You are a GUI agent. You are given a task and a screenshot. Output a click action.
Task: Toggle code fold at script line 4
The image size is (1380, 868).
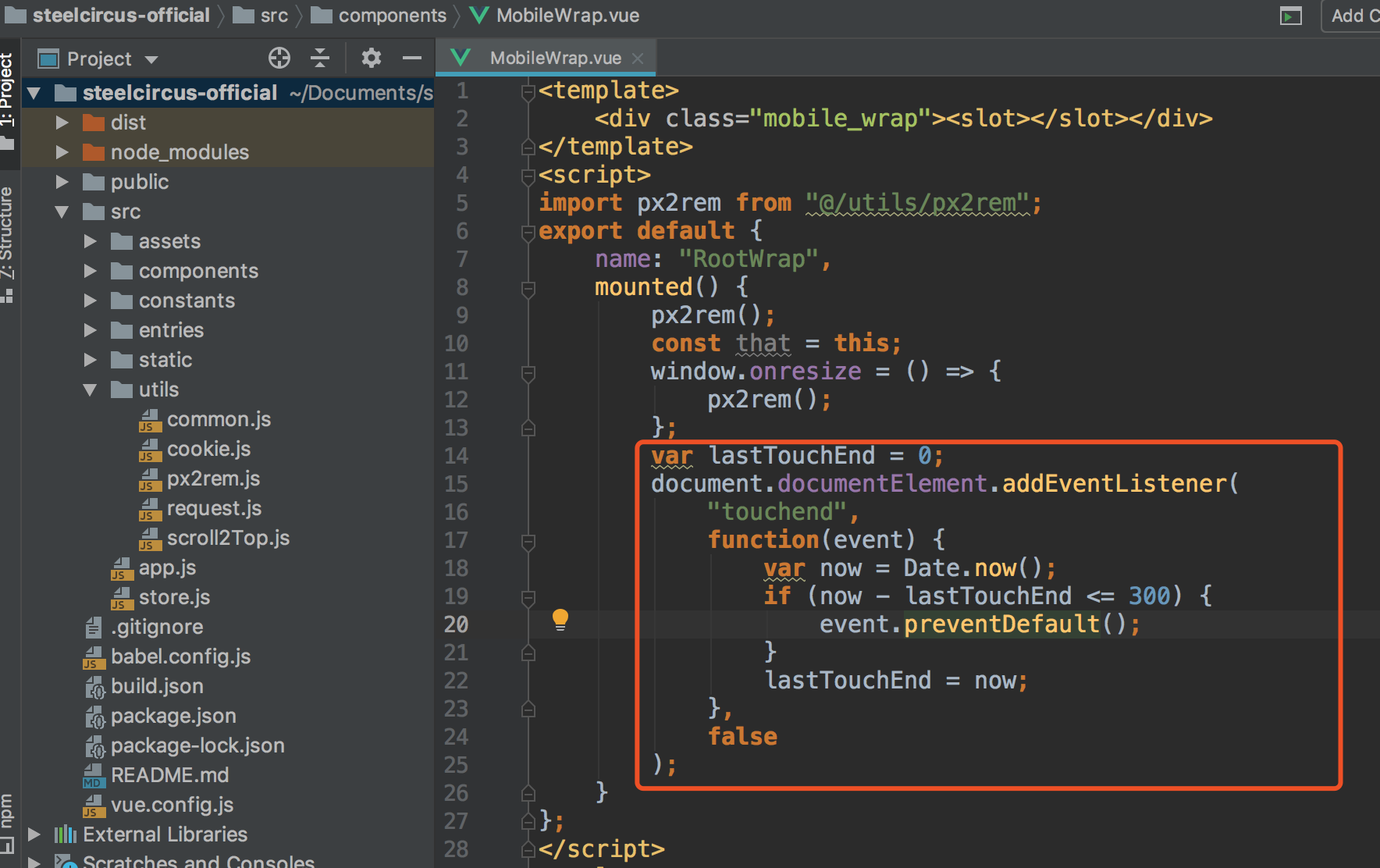pos(528,176)
